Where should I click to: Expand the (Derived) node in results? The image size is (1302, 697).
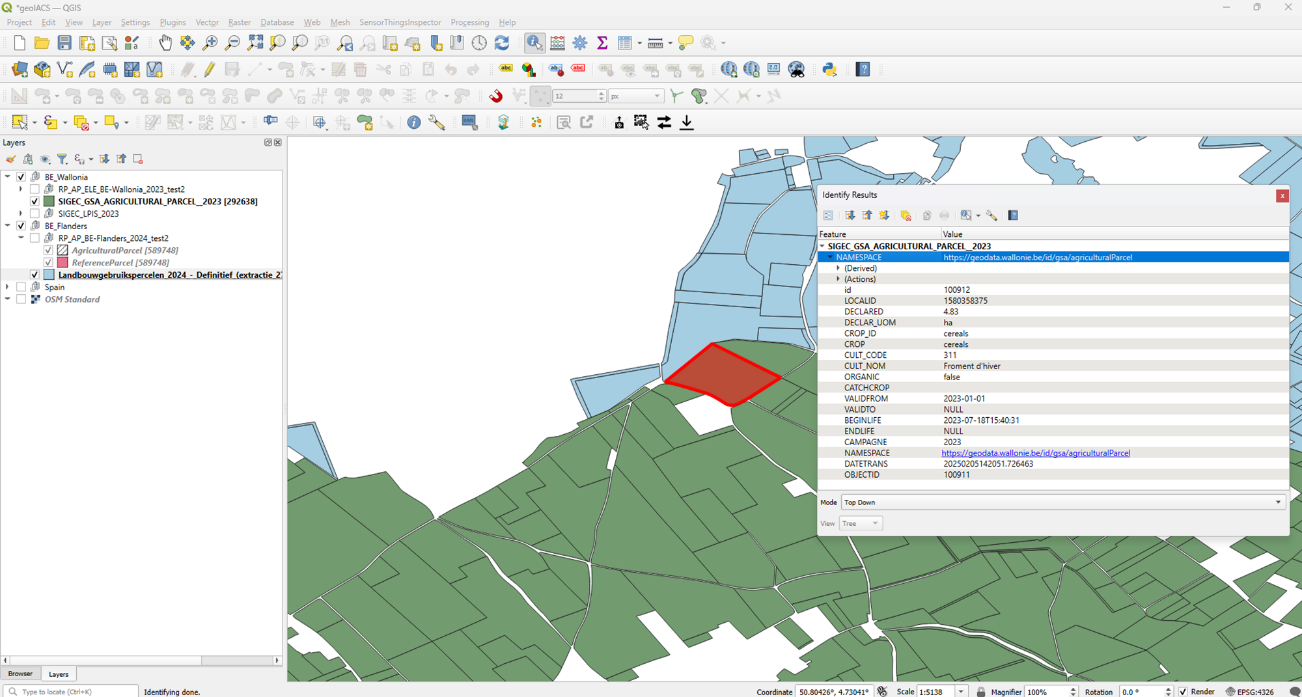(x=838, y=268)
